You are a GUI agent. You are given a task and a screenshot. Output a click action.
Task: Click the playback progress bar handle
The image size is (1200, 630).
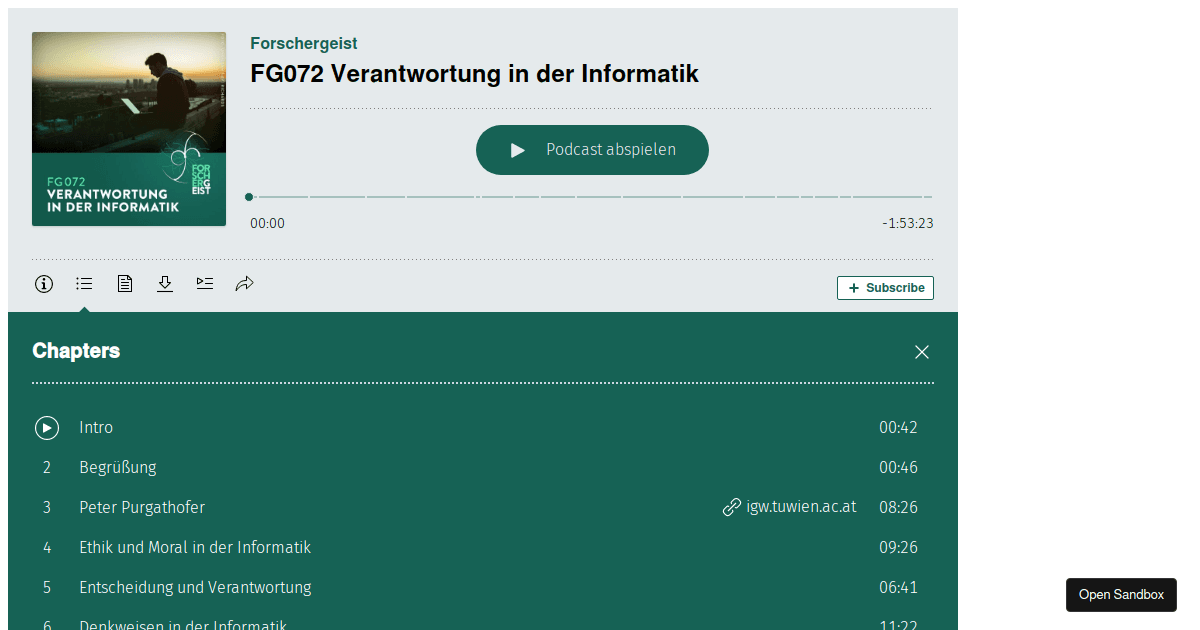pos(249,197)
